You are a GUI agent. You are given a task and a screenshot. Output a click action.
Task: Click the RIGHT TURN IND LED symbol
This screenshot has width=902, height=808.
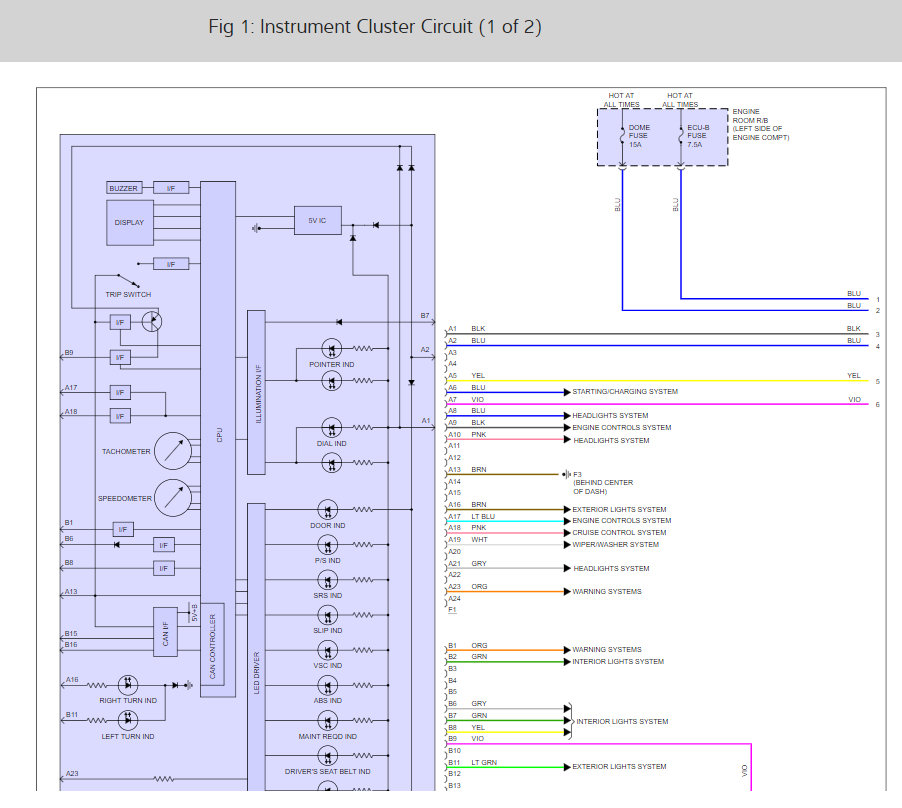point(128,685)
